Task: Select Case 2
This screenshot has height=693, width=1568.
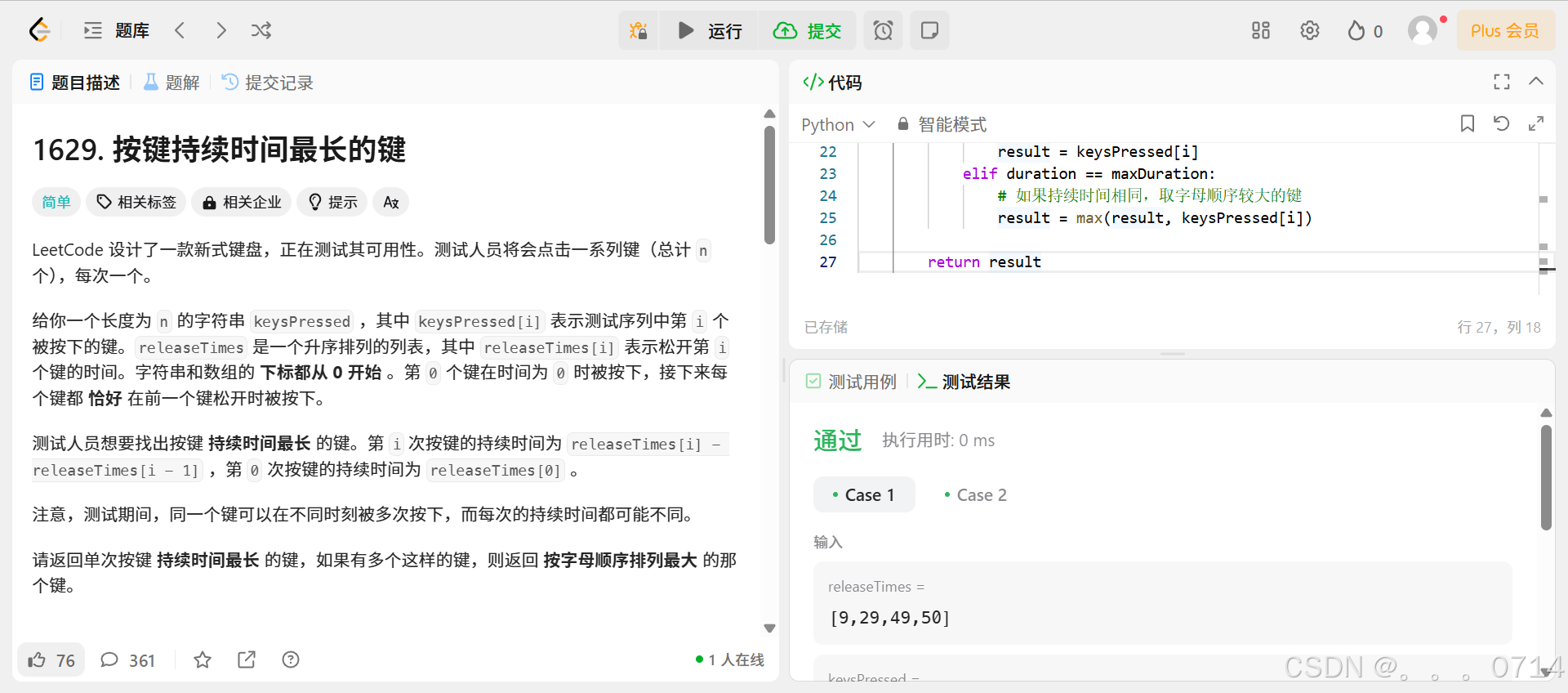Action: [x=975, y=495]
